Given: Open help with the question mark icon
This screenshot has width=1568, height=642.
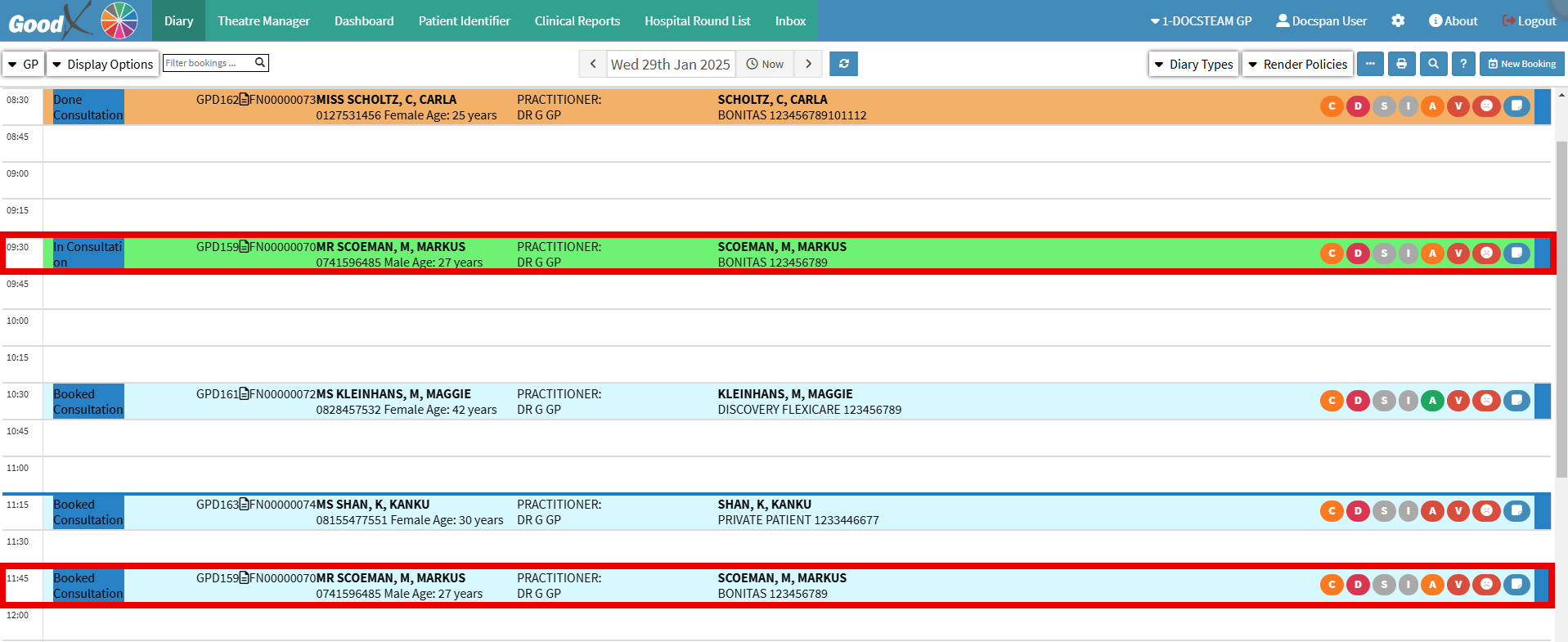Looking at the screenshot, I should 1463,64.
